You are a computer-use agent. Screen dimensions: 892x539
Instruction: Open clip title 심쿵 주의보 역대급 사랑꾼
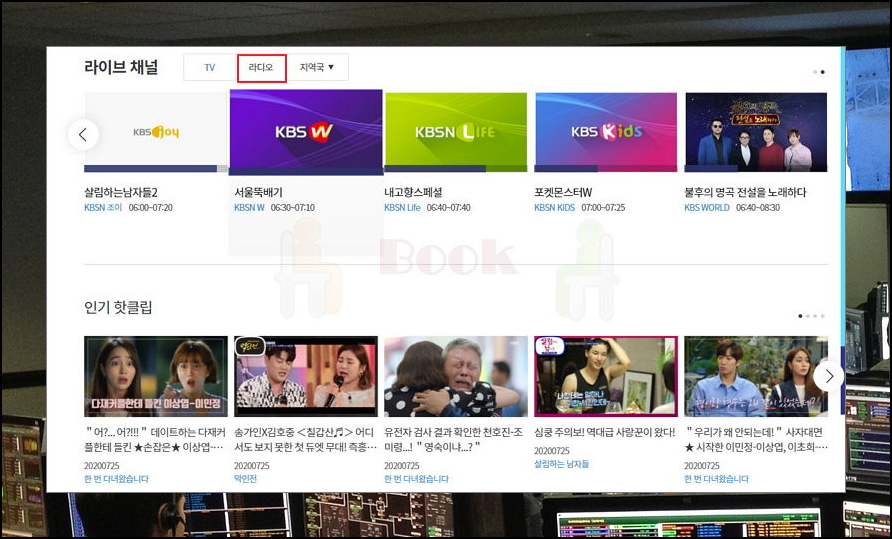(x=605, y=433)
